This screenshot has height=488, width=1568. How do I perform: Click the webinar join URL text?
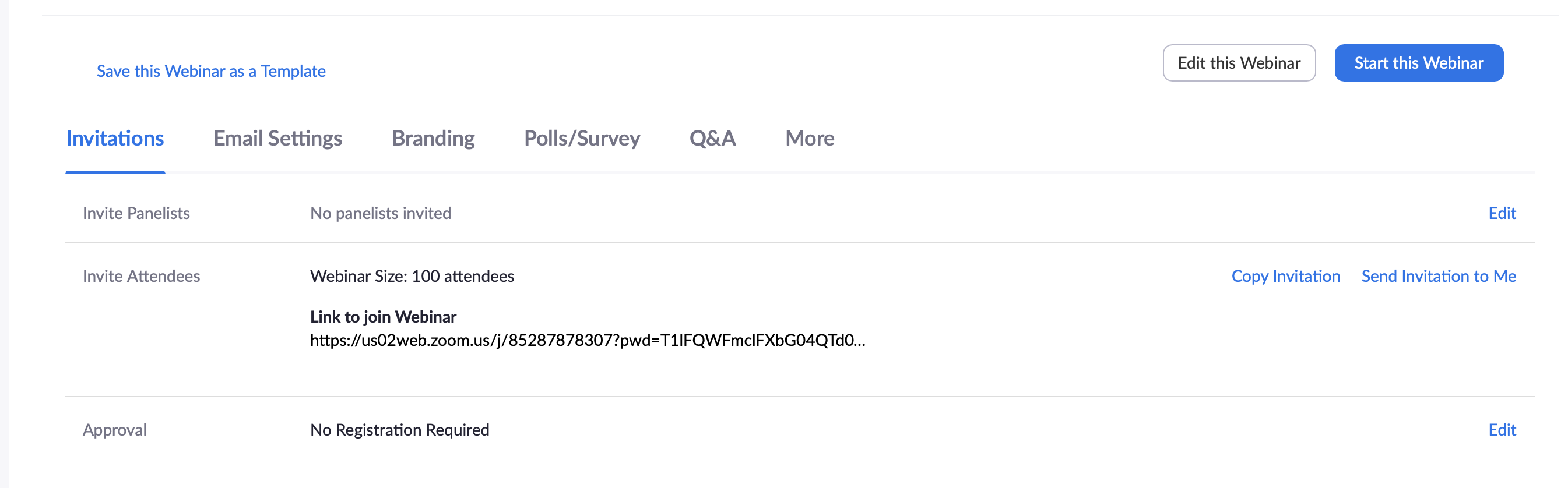588,340
